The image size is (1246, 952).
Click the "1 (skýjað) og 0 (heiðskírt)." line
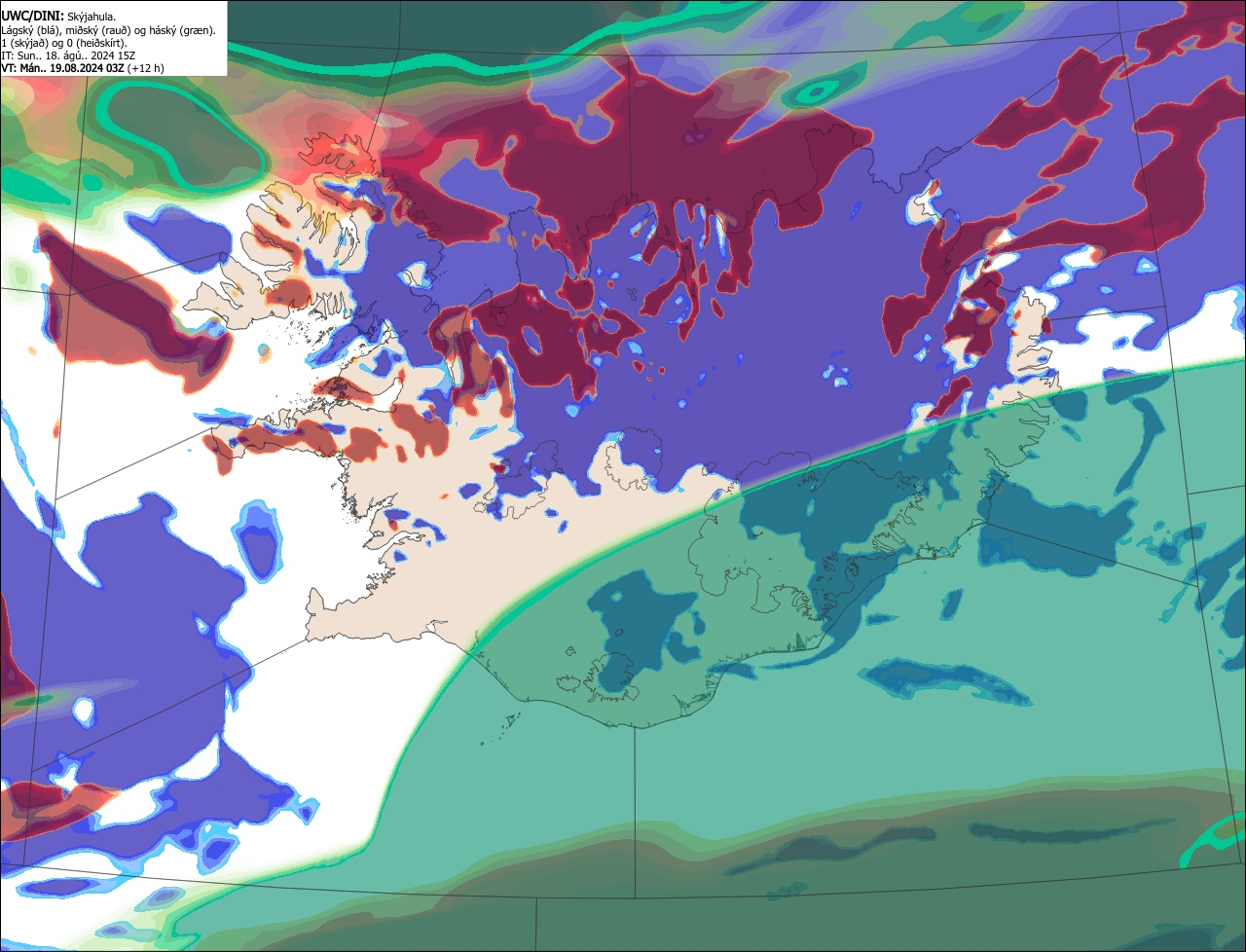[x=63, y=43]
